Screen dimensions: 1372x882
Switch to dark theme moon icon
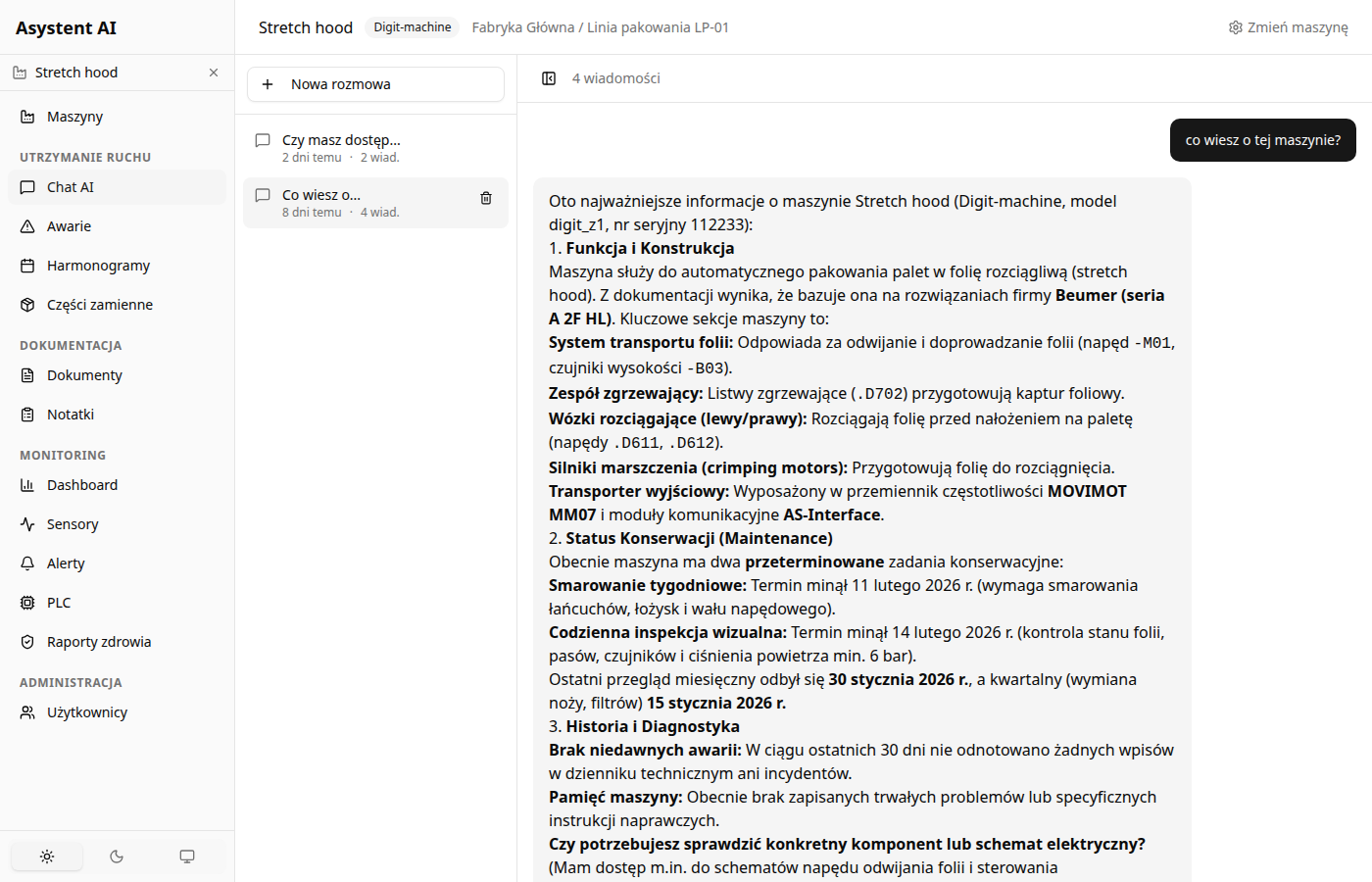pos(117,857)
